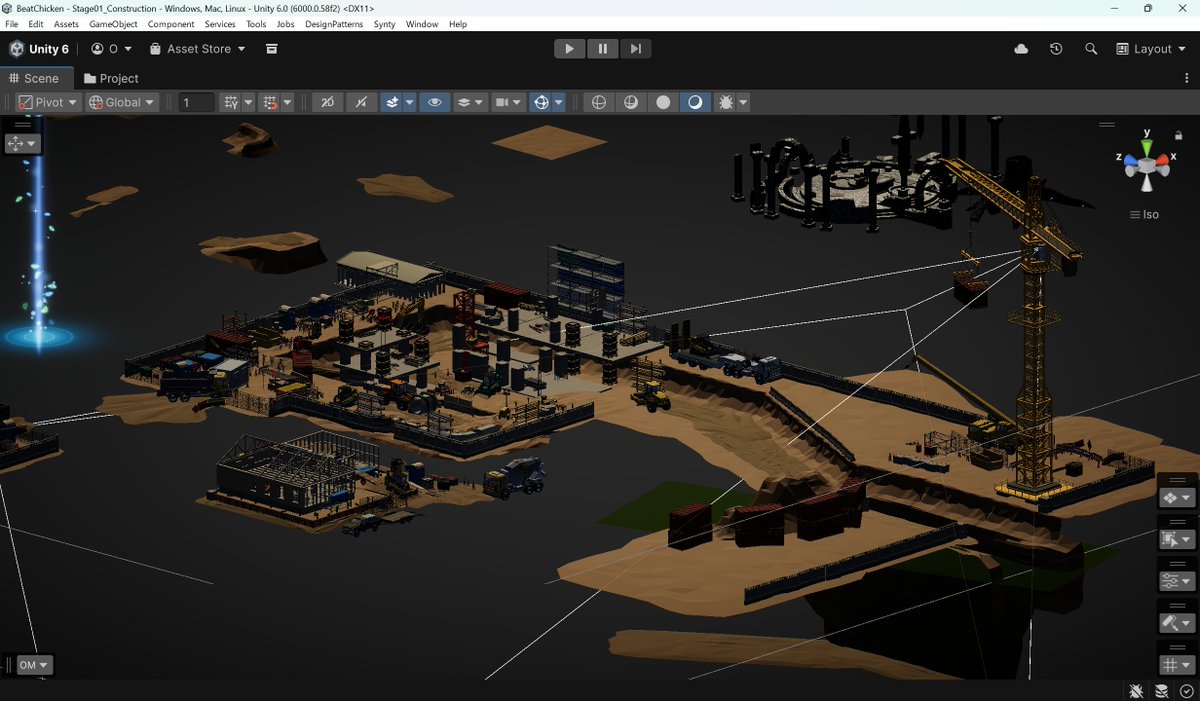Open the Layout dropdown
The image size is (1200, 701).
click(1151, 49)
